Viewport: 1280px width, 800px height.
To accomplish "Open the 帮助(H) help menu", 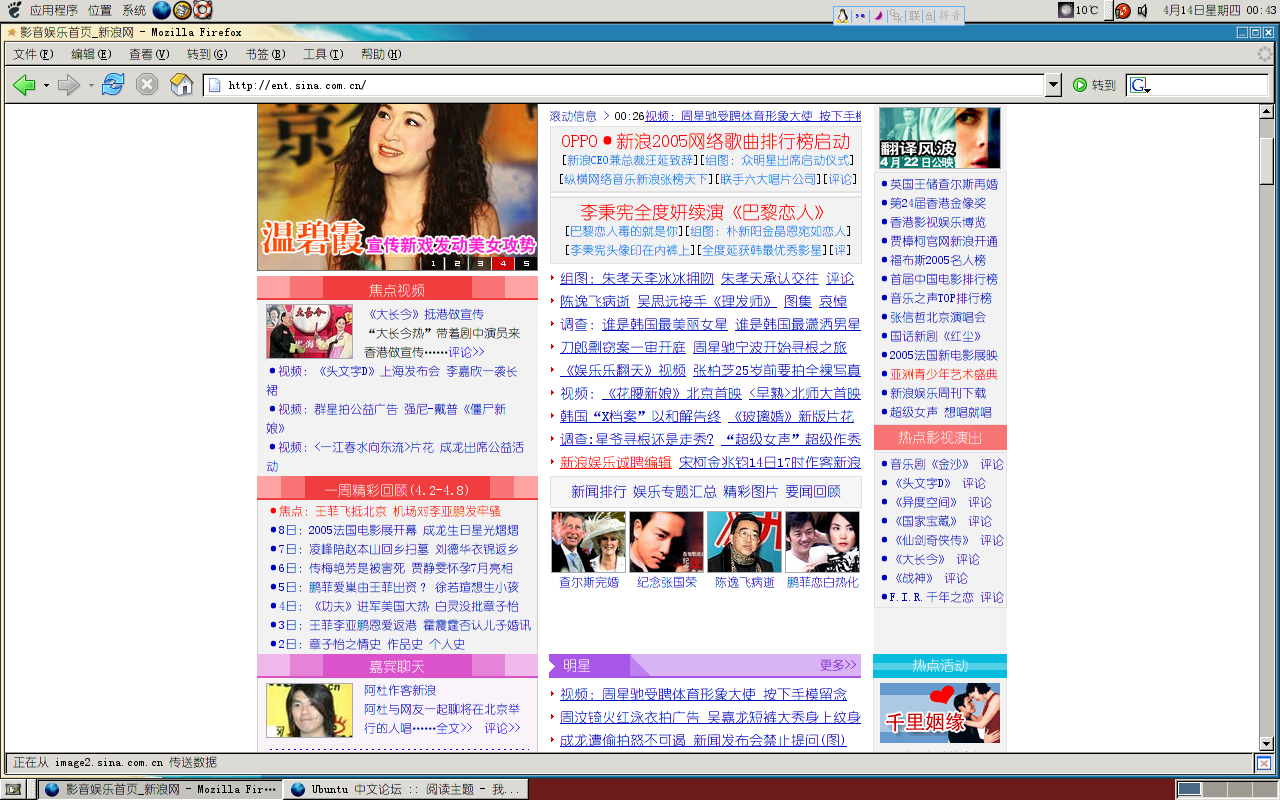I will (381, 54).
